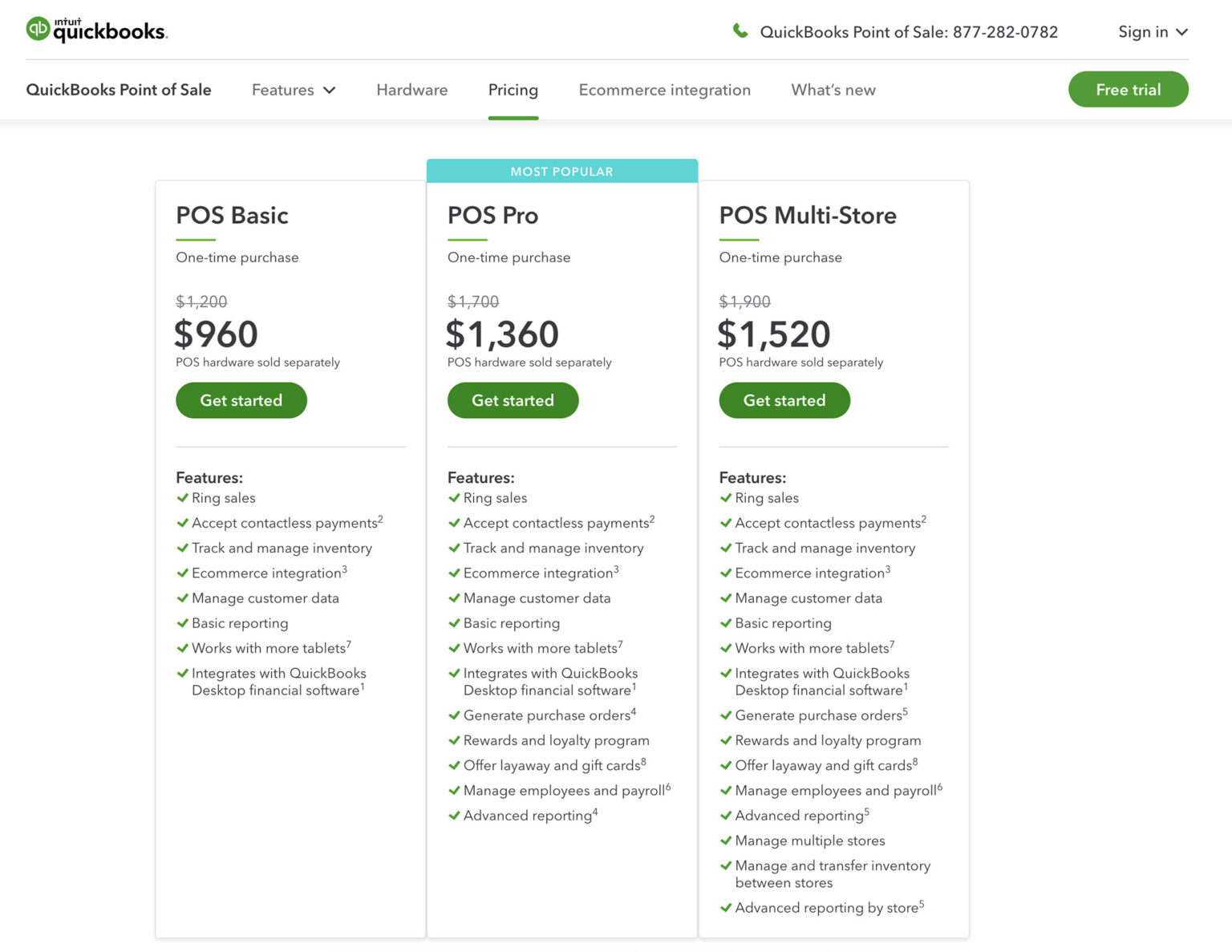Open the What's new page

pos(833,90)
